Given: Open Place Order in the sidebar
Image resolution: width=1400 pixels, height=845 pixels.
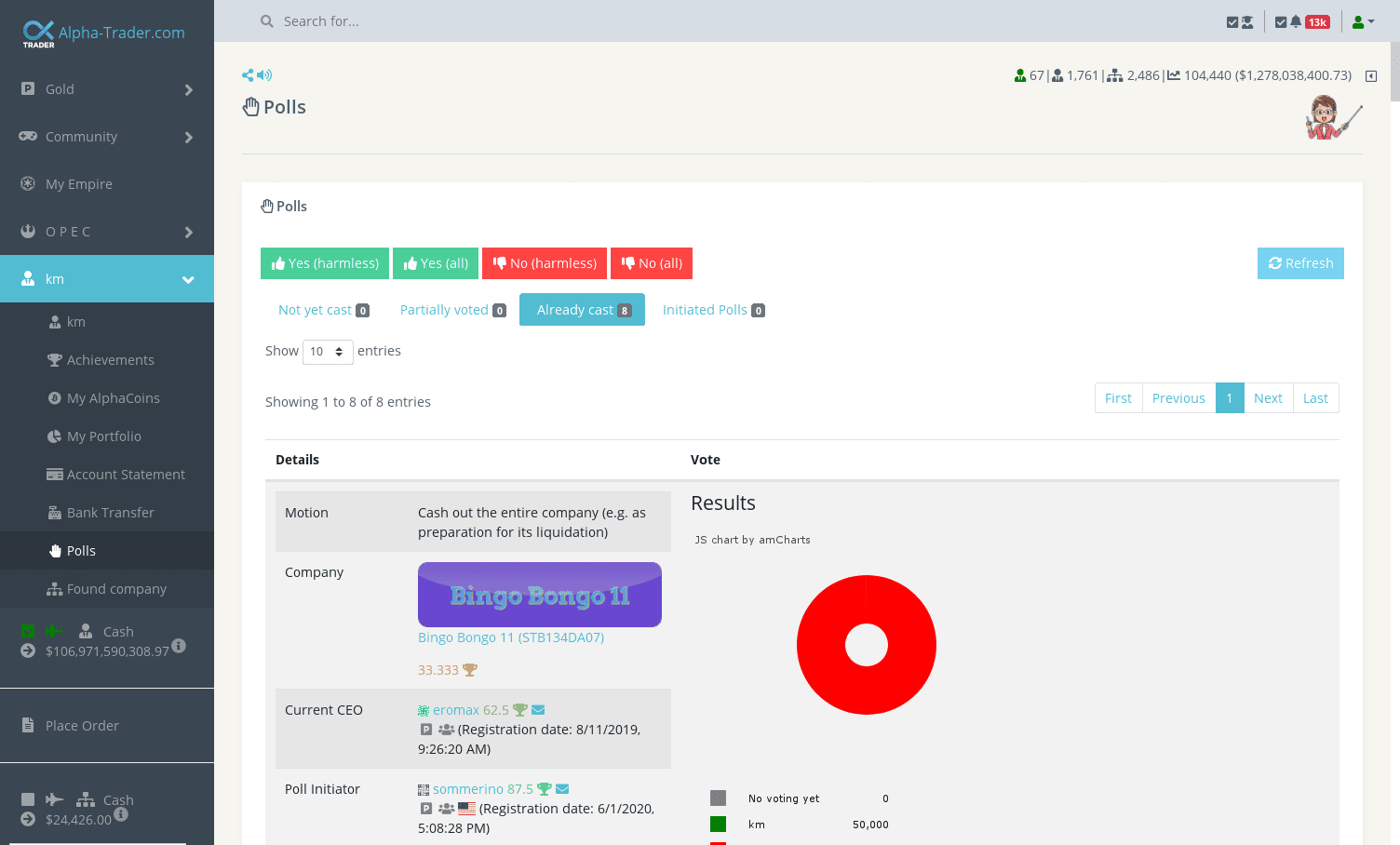Looking at the screenshot, I should (107, 726).
